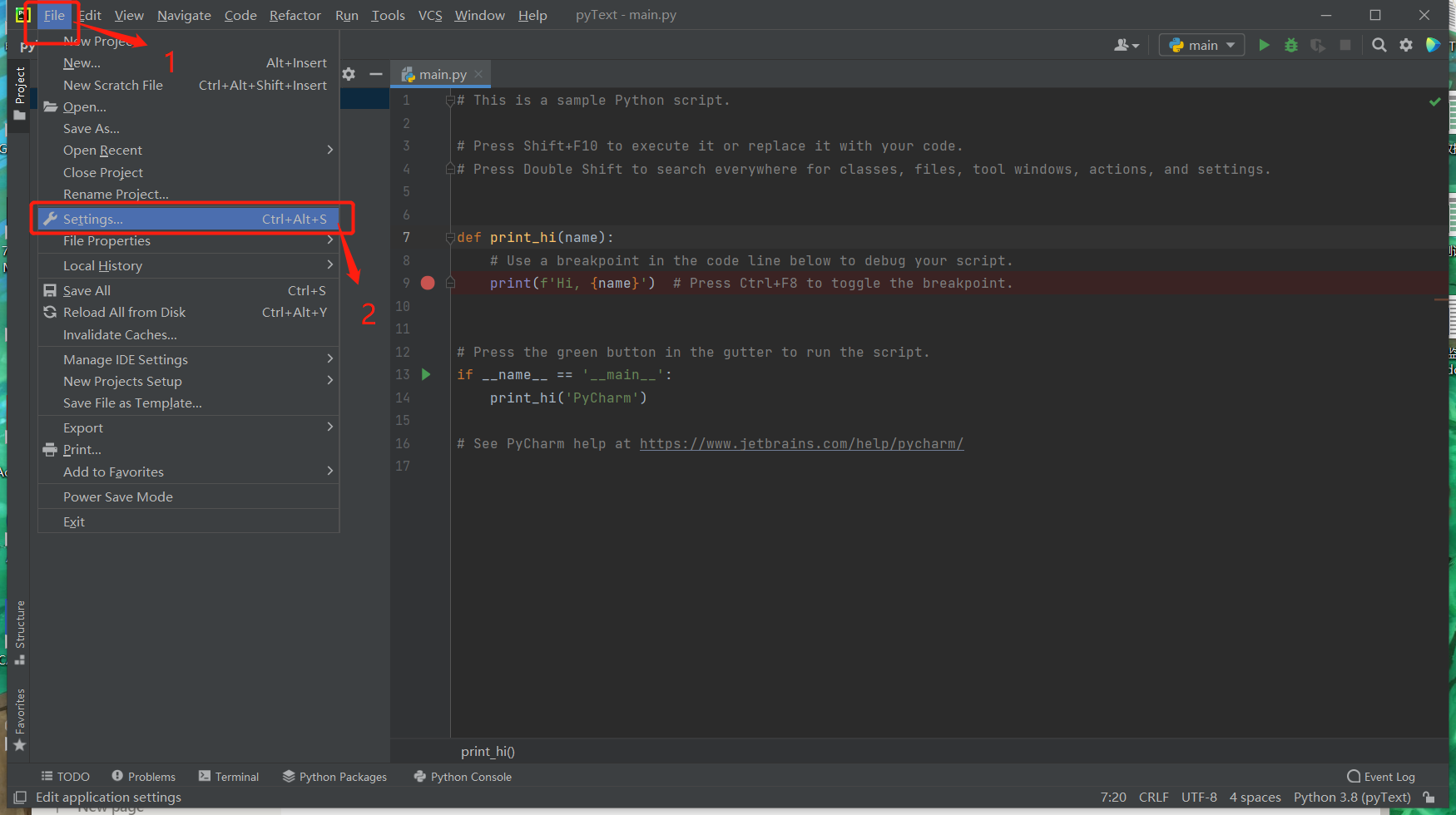Image resolution: width=1456 pixels, height=815 pixels.
Task: Select Settings from the File menu
Action: pos(92,219)
